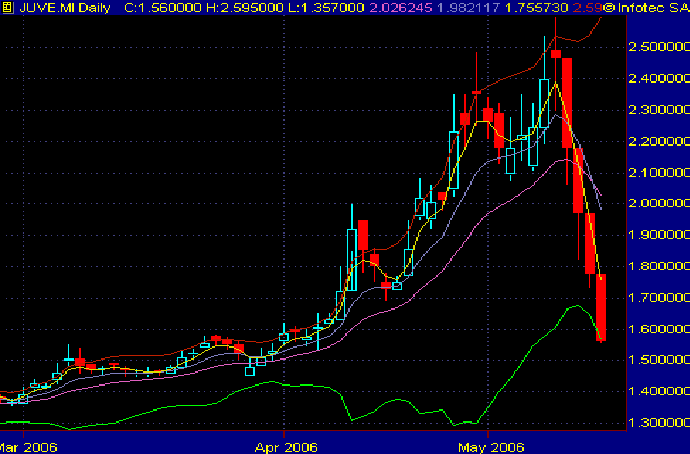Select the Mar 2006 date axis label

pos(29,447)
